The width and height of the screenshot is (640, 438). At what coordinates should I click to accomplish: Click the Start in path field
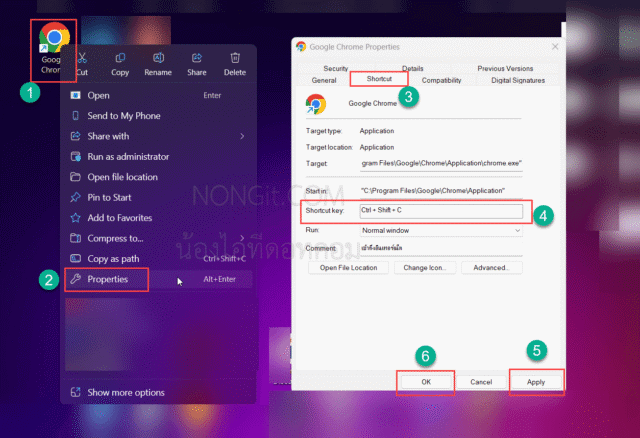point(441,191)
